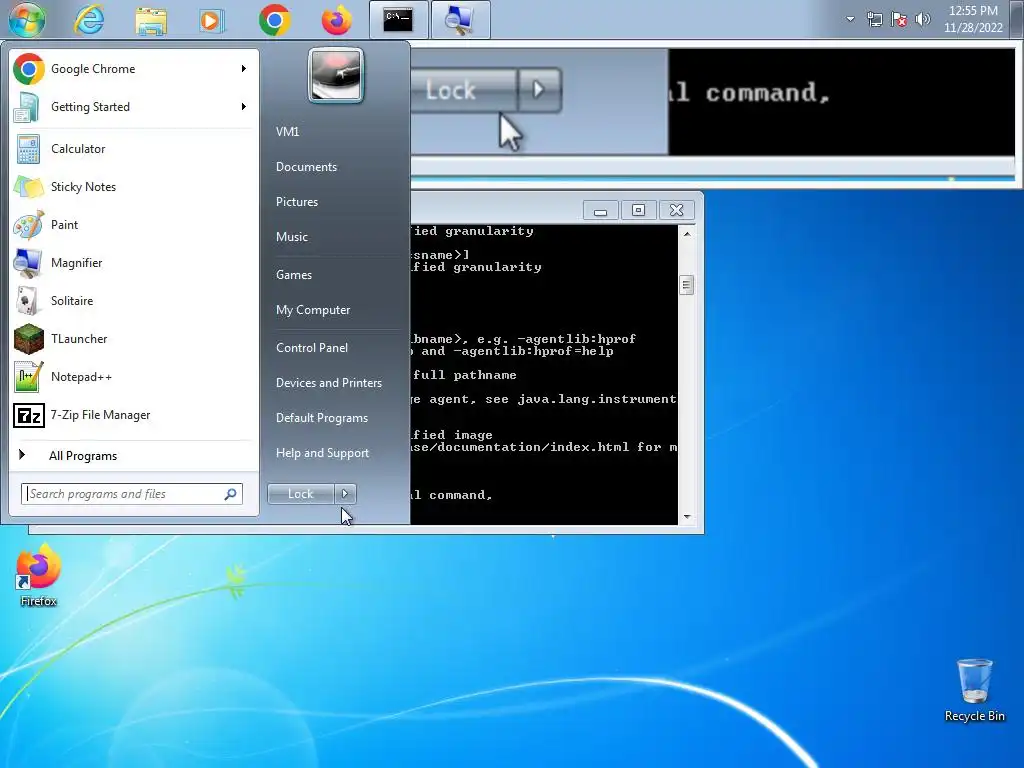
Task: Show hidden system tray icons
Action: click(x=850, y=19)
